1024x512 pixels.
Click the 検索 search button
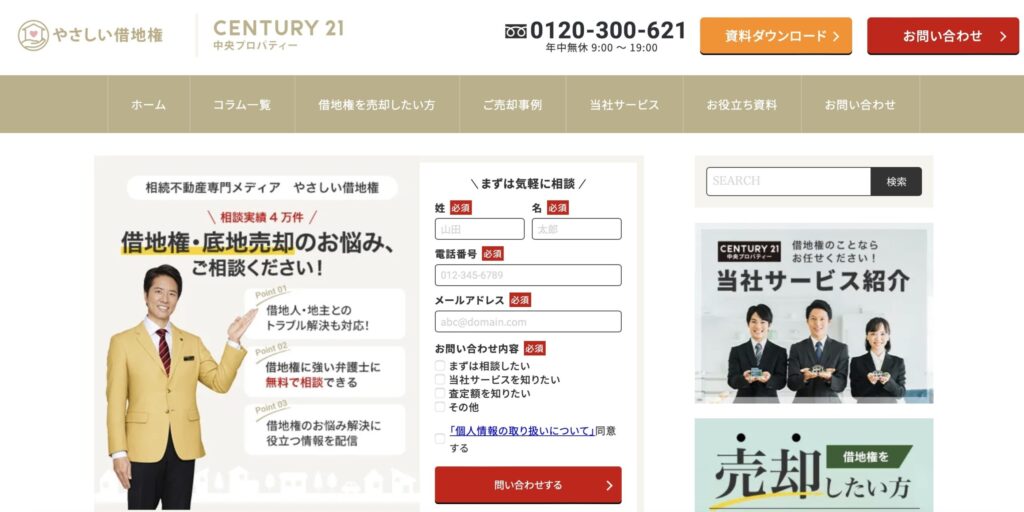tap(896, 182)
